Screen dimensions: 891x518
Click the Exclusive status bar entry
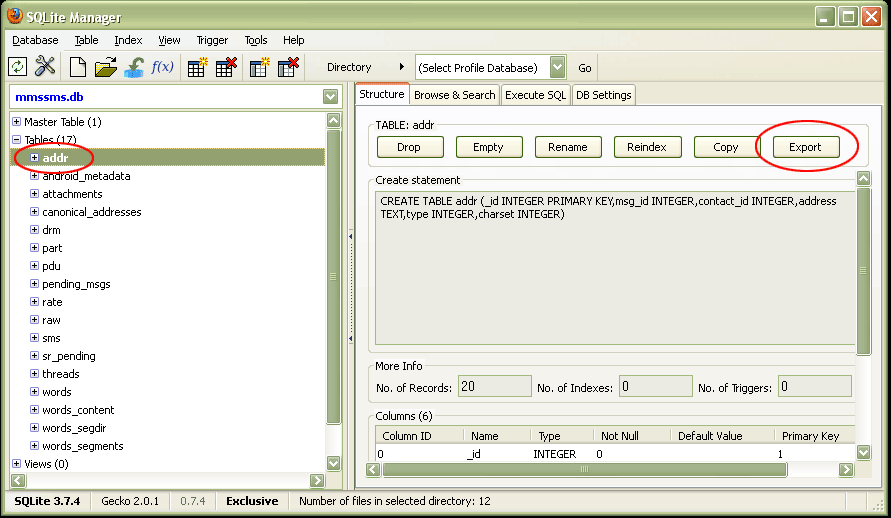pyautogui.click(x=252, y=501)
